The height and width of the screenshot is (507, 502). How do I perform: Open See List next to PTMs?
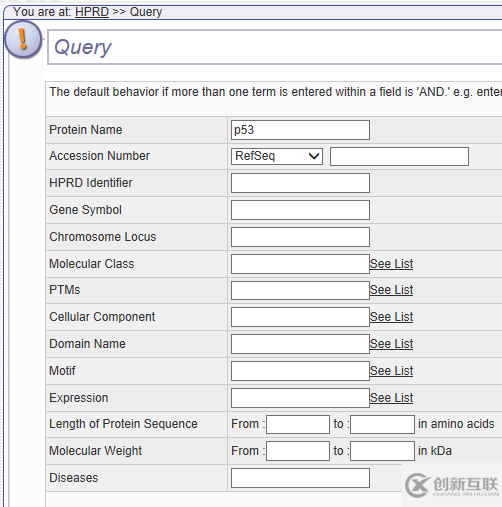pyautogui.click(x=391, y=290)
